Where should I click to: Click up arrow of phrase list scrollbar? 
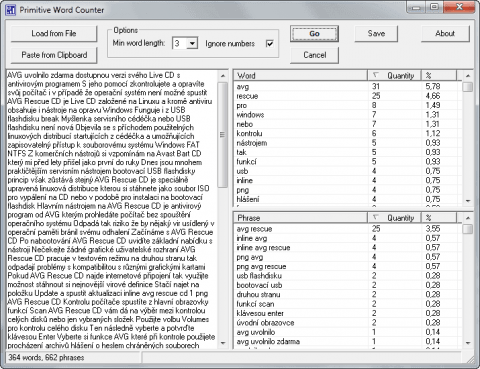(x=468, y=218)
